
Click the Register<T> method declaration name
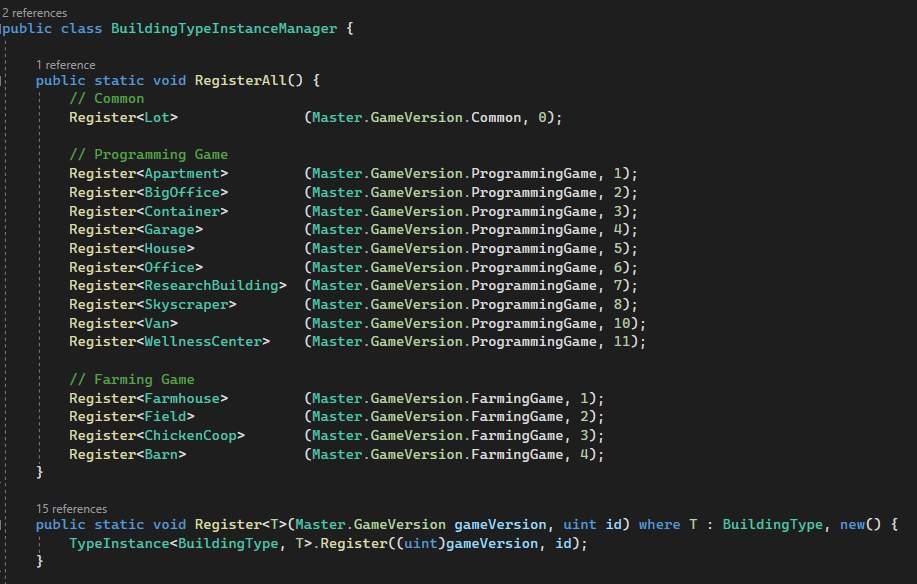[228, 524]
